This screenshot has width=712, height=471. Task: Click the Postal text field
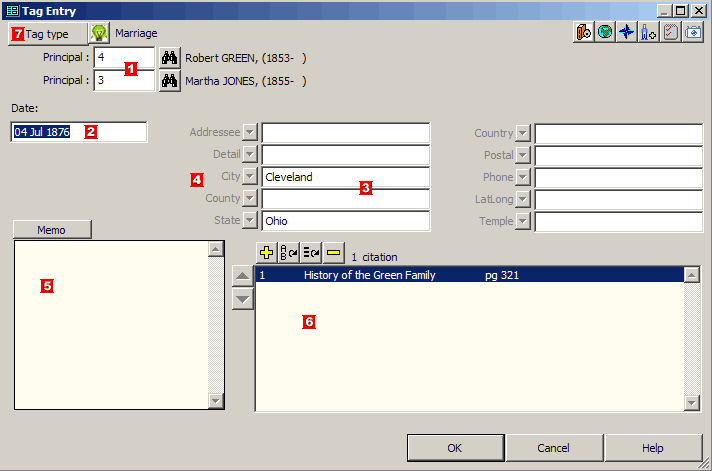click(618, 156)
